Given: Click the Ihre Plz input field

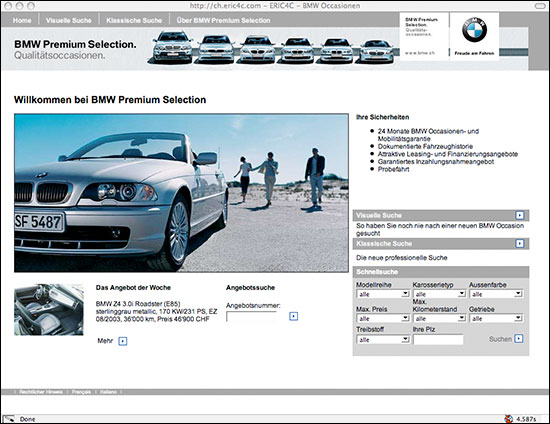Looking at the screenshot, I should tap(438, 339).
